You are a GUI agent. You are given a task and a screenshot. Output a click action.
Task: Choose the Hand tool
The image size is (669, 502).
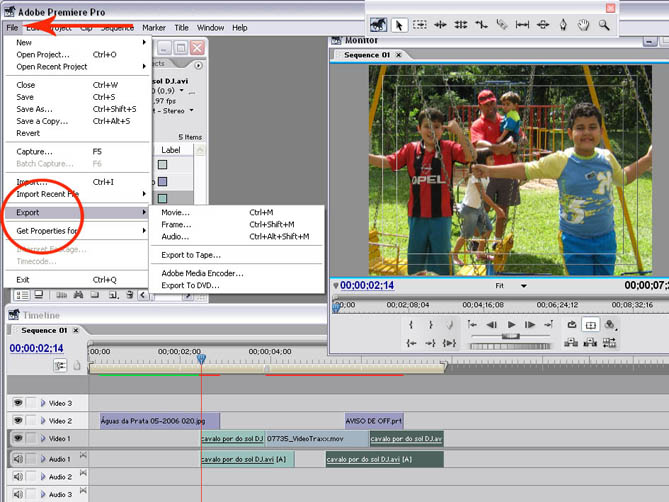click(x=584, y=24)
